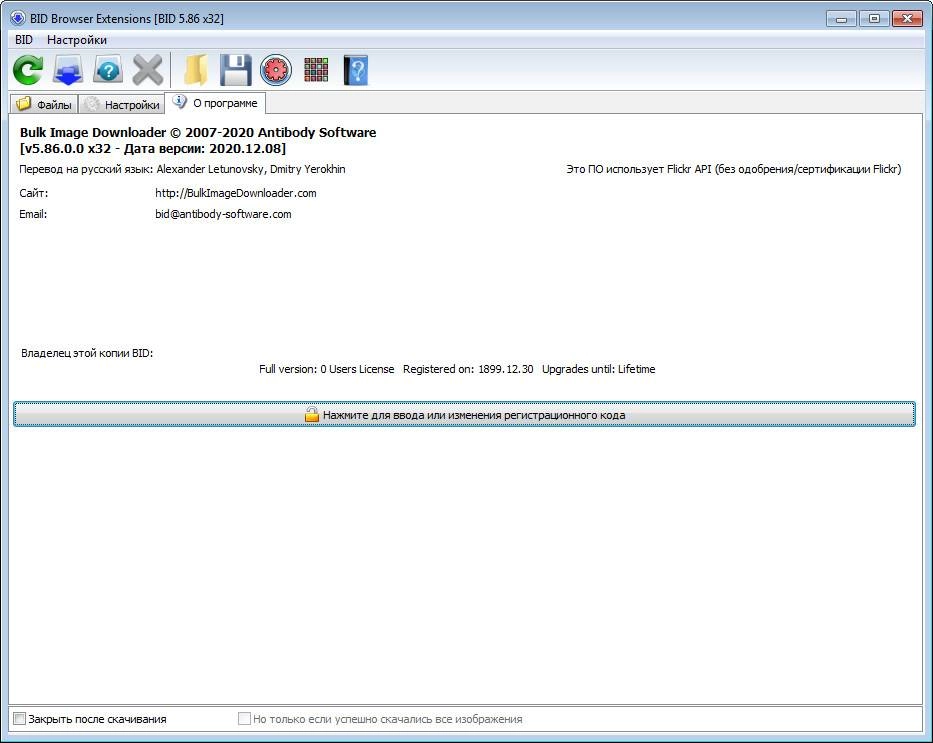Click 'Upgrades until: Lifetime' text
Screen dimensions: 933x743
click(x=599, y=369)
